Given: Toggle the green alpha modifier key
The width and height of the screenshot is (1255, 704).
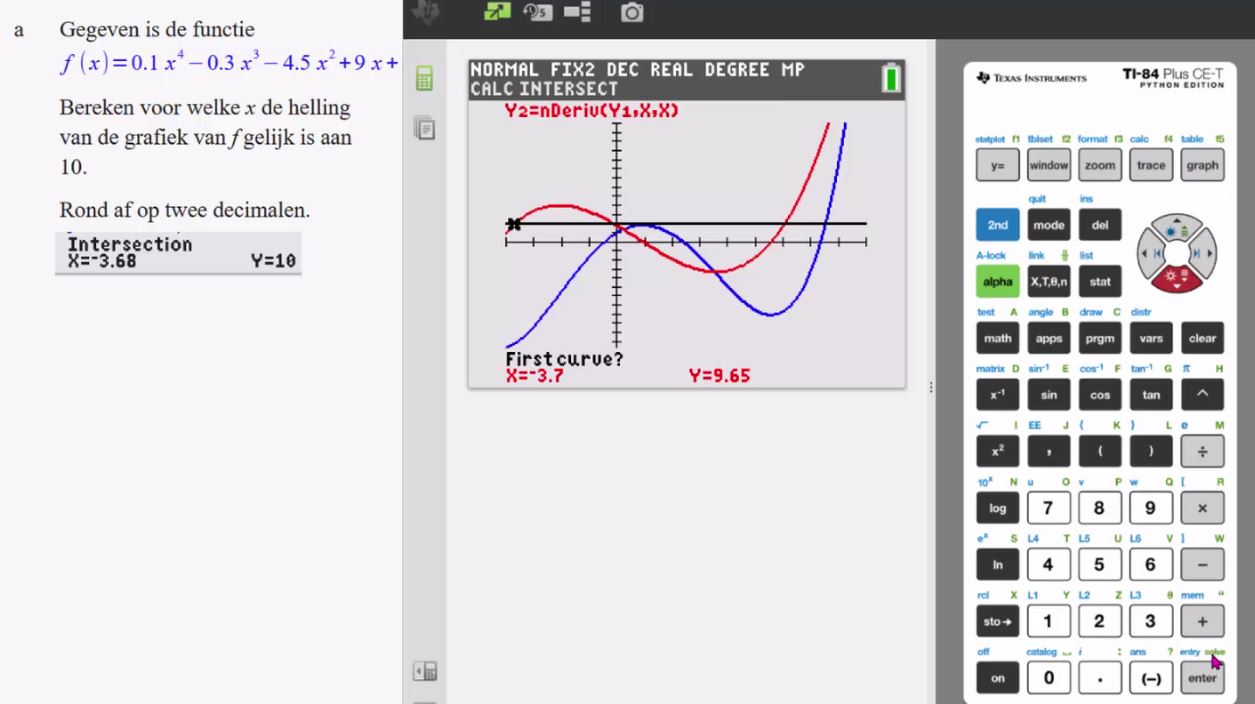Looking at the screenshot, I should click(997, 282).
